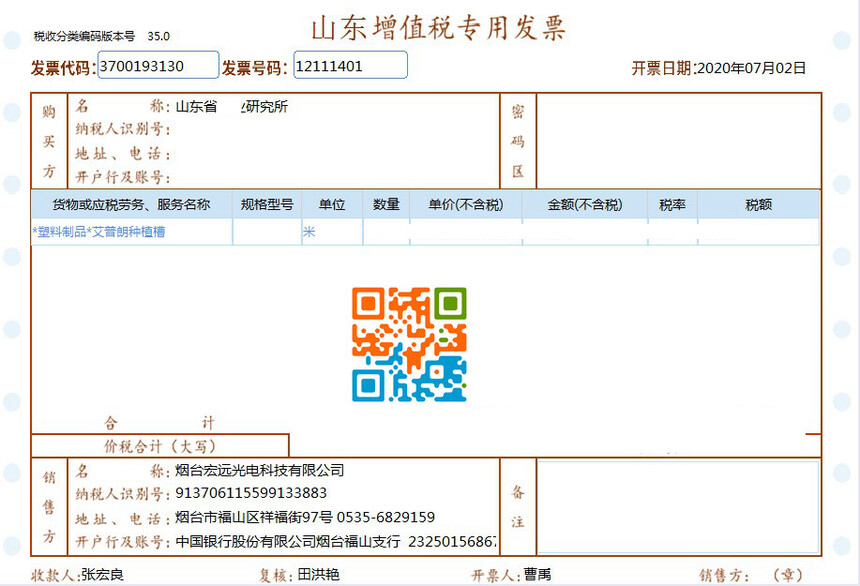Click the 税额 column header
The width and height of the screenshot is (860, 586).
[758, 205]
